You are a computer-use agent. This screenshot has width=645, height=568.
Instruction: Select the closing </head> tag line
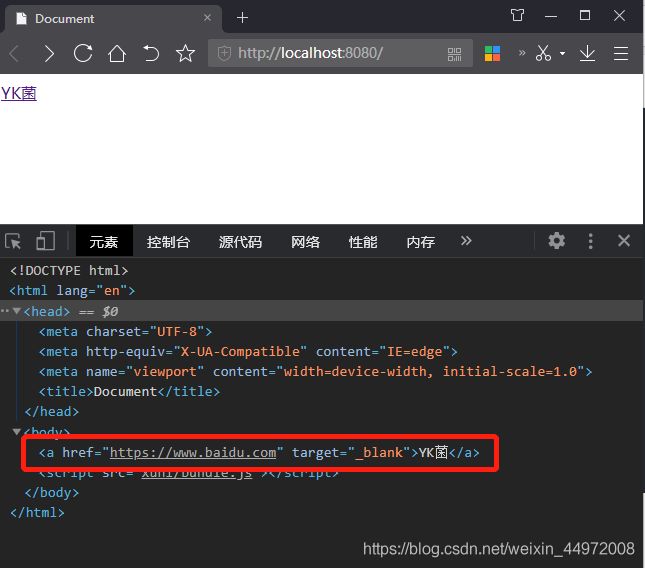tap(51, 411)
